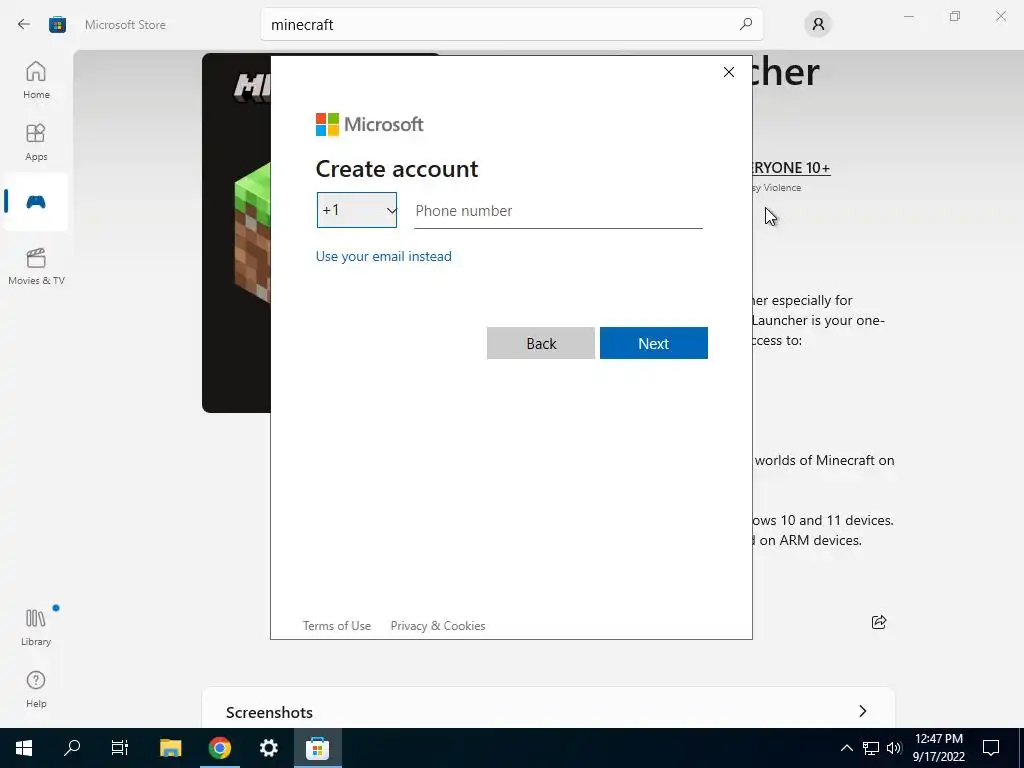Image resolution: width=1024 pixels, height=768 pixels.
Task: Open the +1 country code dropdown
Action: 357,210
